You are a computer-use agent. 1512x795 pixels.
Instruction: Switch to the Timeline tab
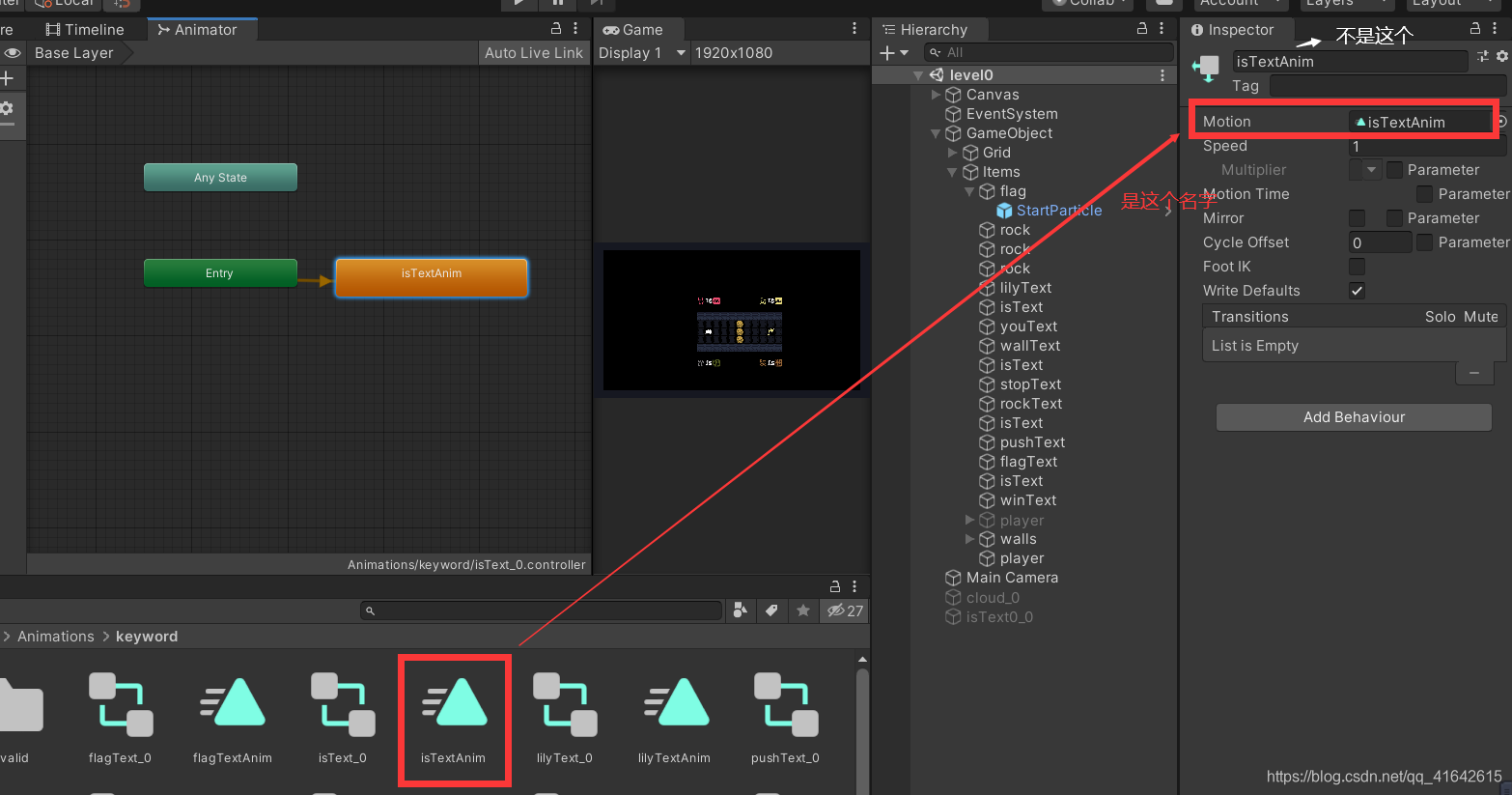(x=85, y=29)
